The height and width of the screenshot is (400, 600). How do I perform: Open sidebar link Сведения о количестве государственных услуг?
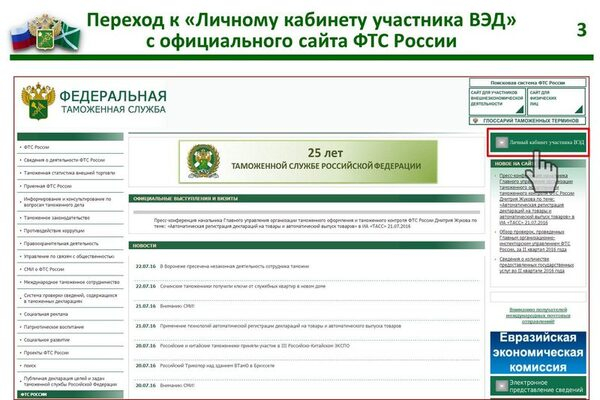coord(536,265)
